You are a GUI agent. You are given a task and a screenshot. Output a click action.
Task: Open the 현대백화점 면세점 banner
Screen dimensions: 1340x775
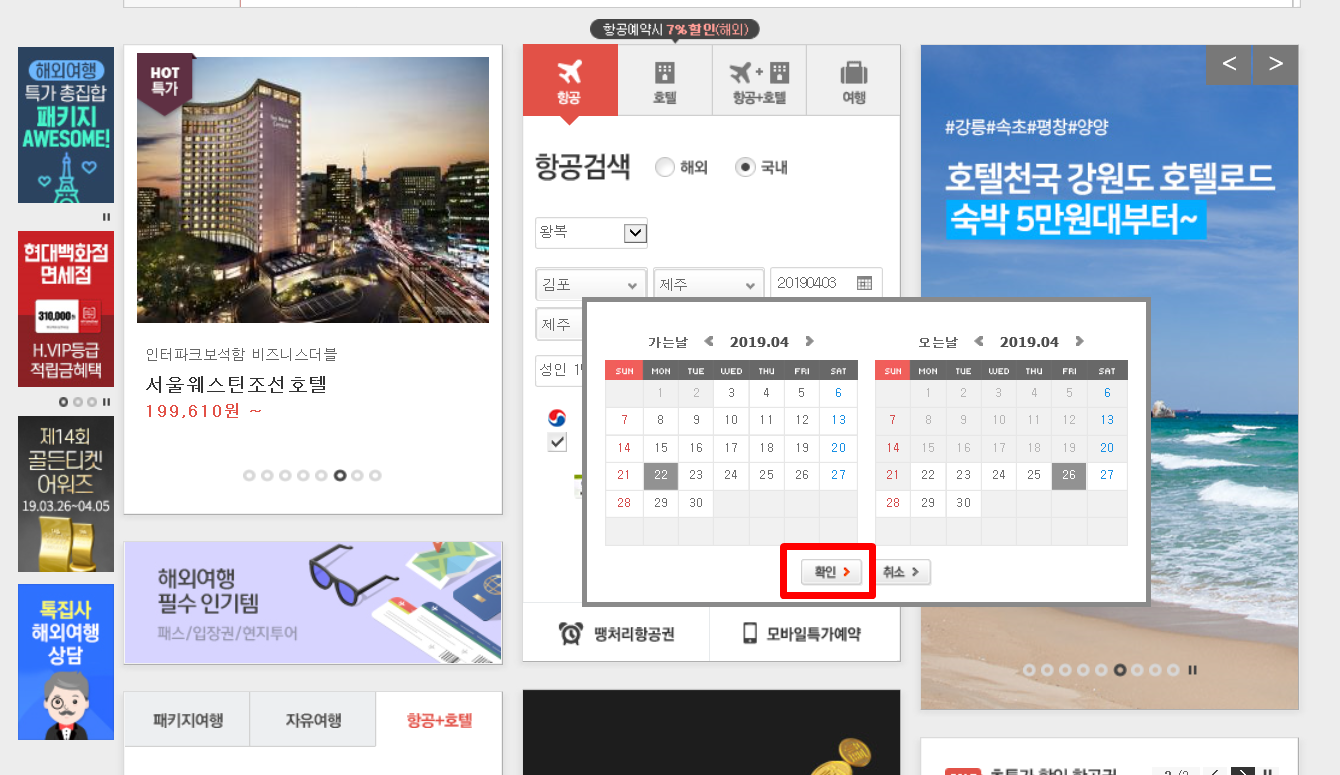tap(66, 309)
